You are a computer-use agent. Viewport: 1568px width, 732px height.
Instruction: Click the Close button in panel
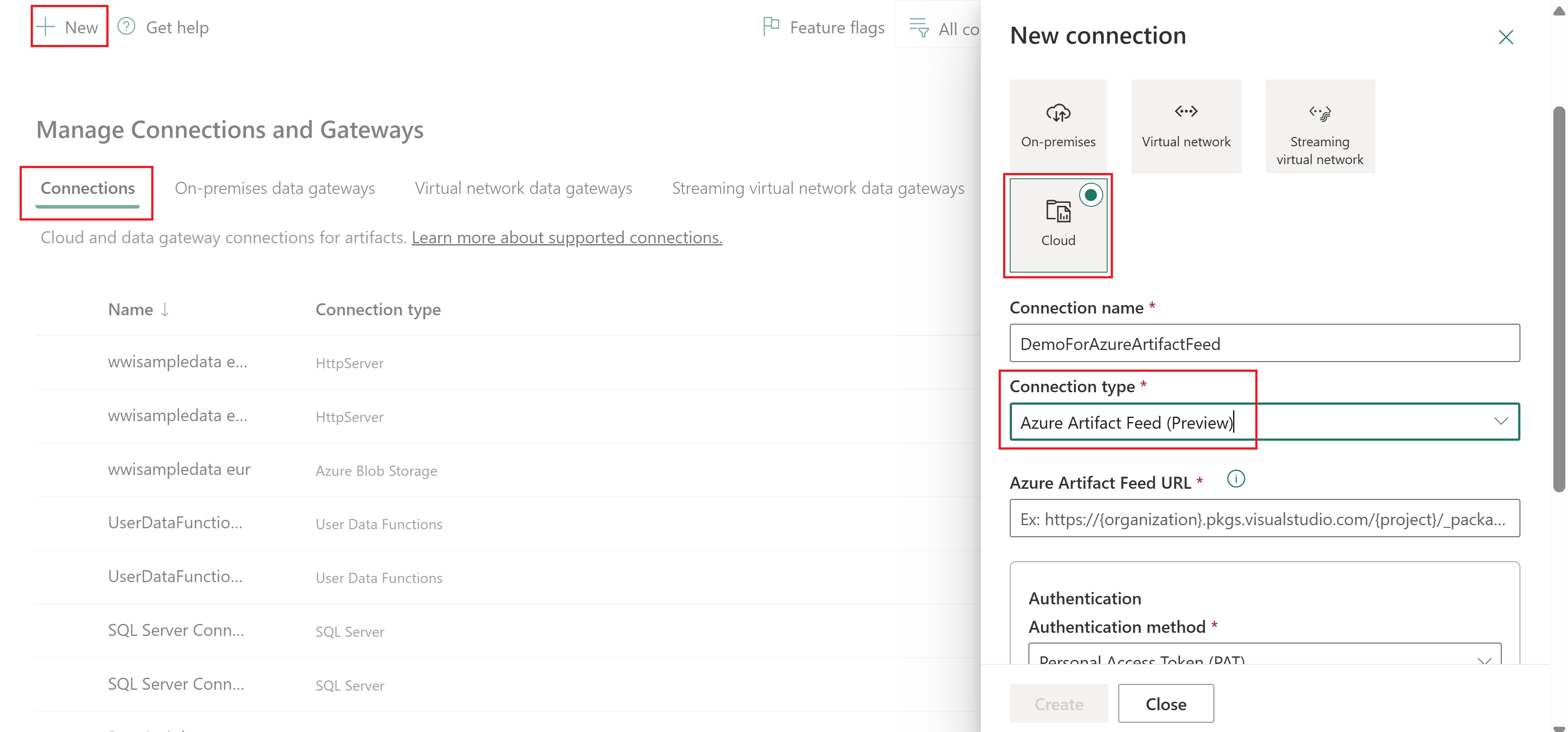coord(1165,704)
